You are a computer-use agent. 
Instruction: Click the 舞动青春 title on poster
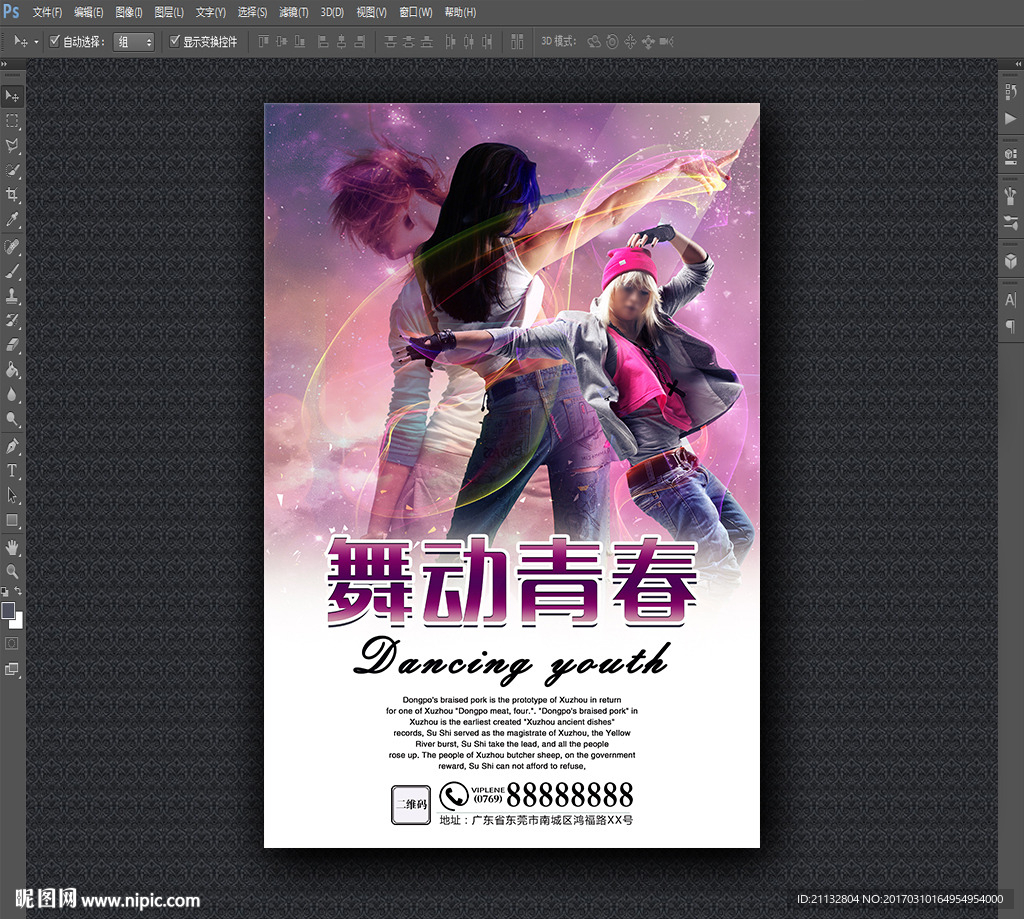(x=513, y=581)
